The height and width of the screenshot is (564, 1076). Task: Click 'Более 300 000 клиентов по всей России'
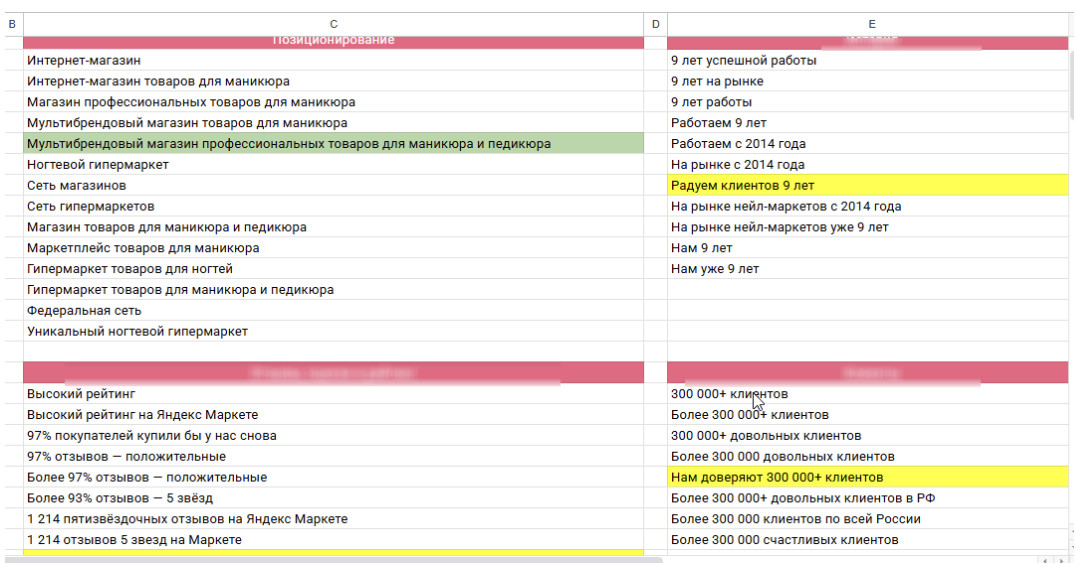coord(867,519)
